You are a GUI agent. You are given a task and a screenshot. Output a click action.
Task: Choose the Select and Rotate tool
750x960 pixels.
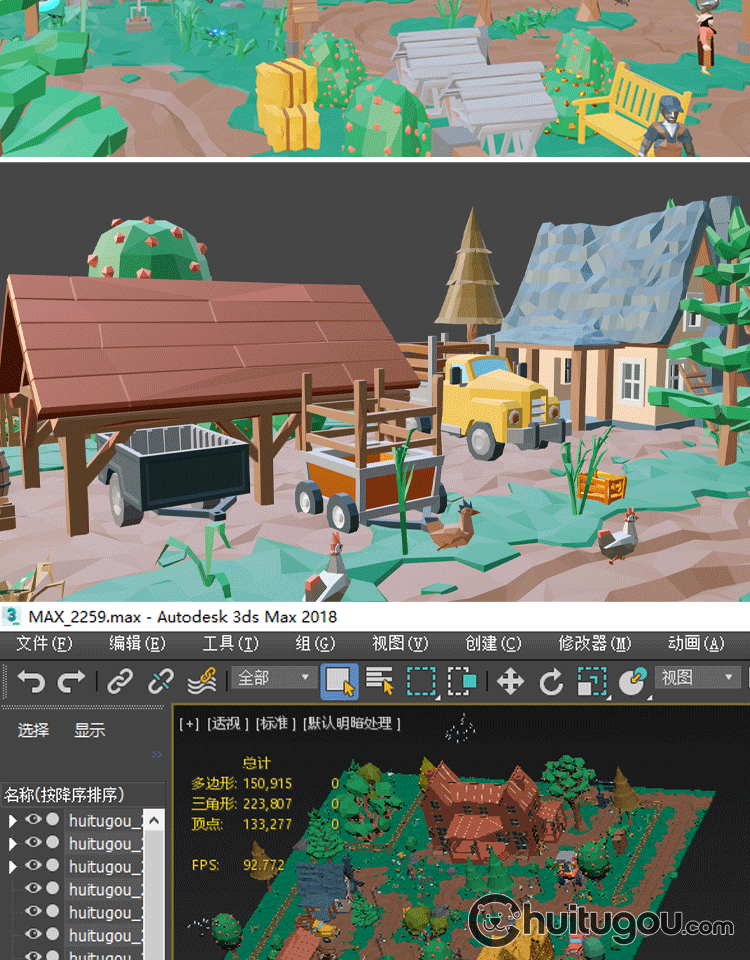click(x=551, y=682)
